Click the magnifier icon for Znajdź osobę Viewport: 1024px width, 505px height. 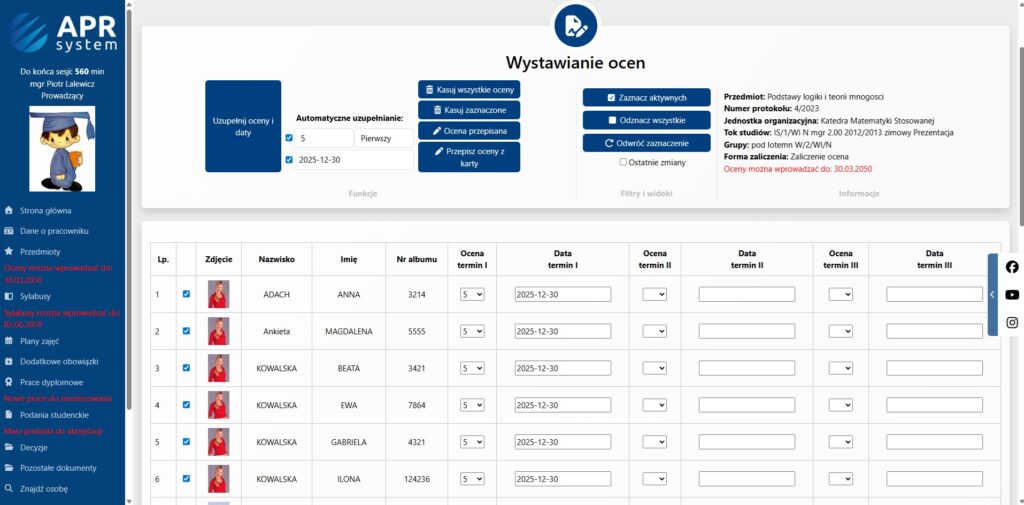coord(9,489)
